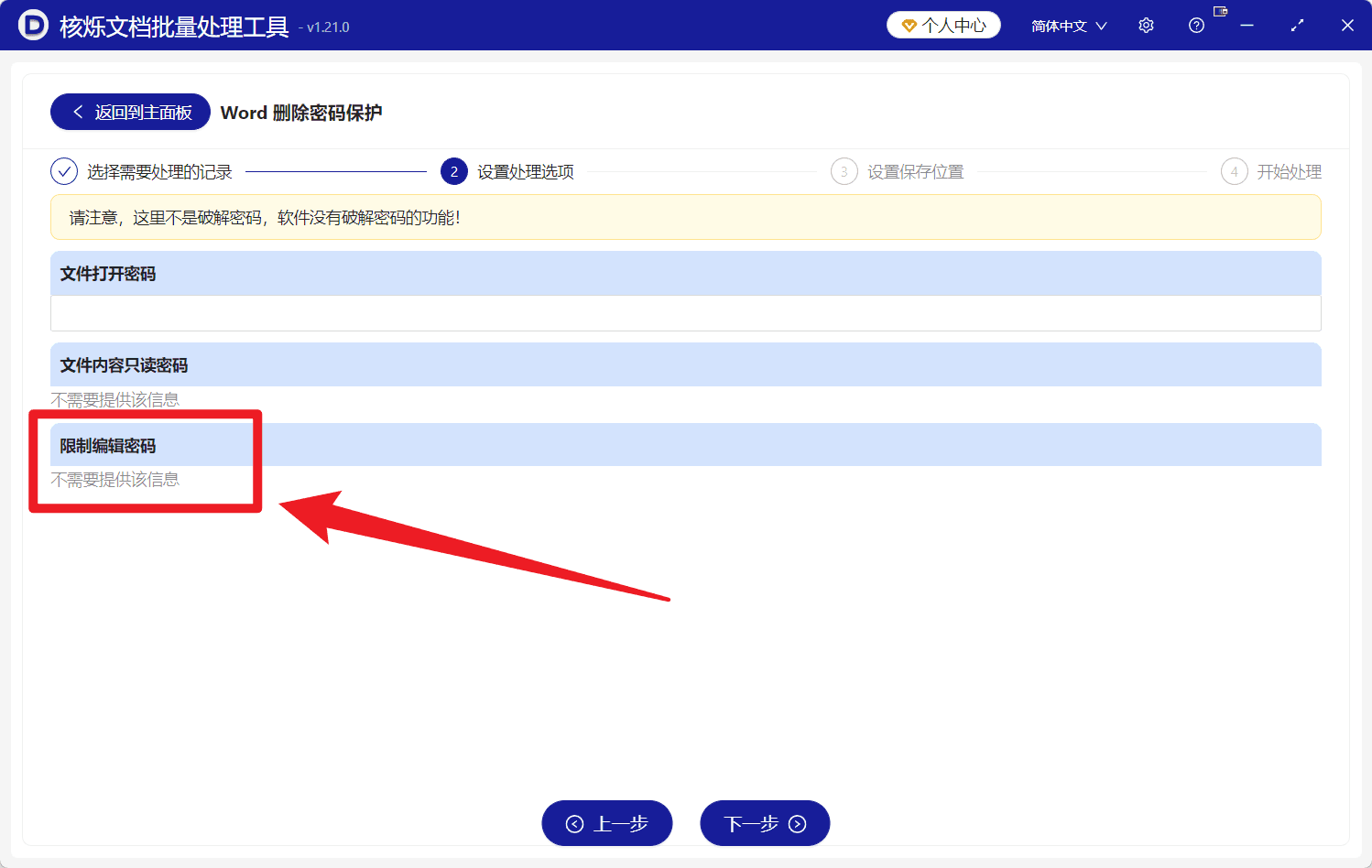Select step 3 设置保存位置
The width and height of the screenshot is (1372, 868).
point(844,171)
